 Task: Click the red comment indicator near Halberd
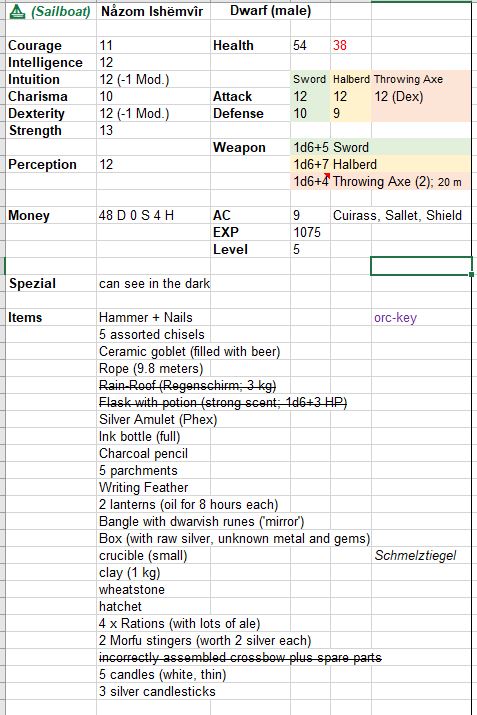click(327, 175)
